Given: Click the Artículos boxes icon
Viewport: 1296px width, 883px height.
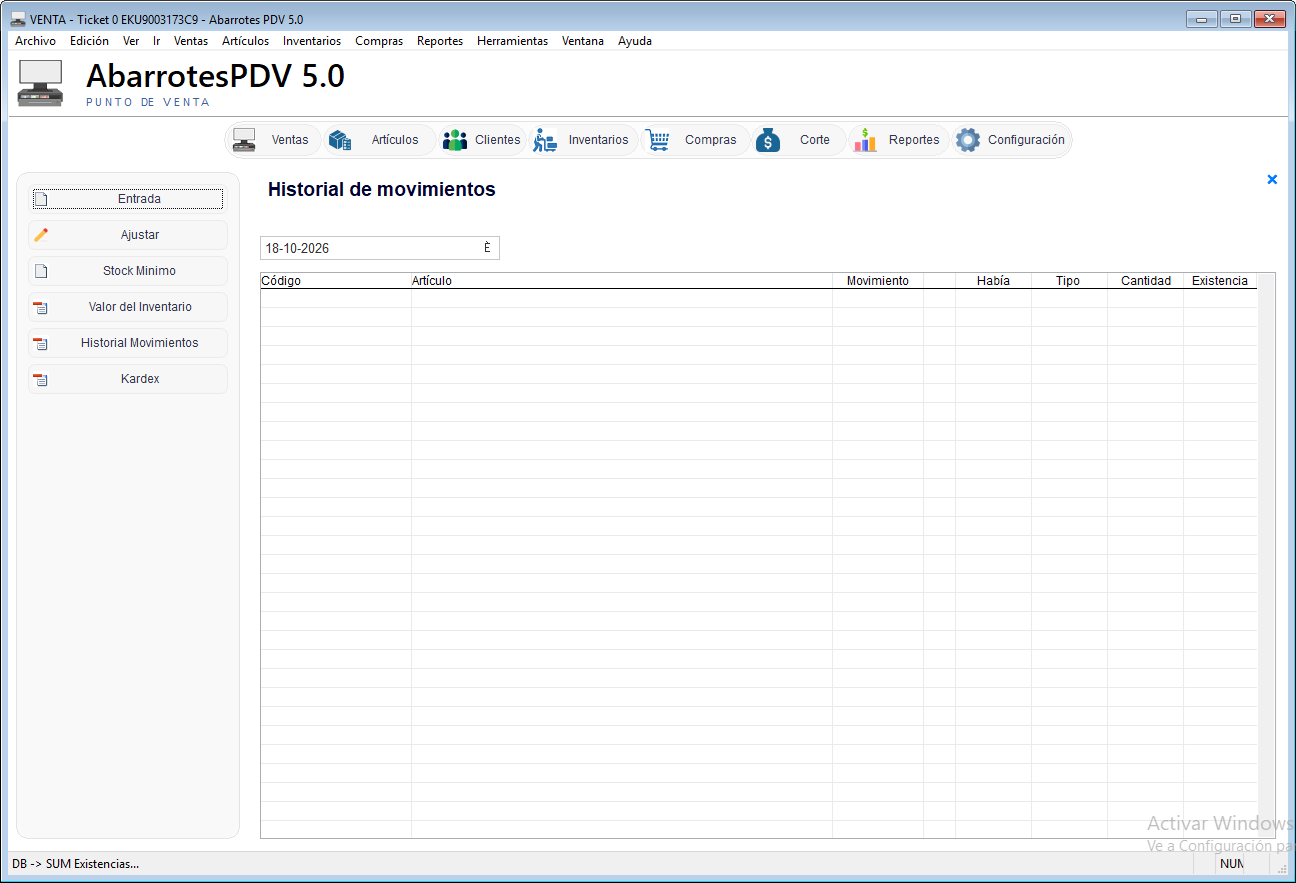Looking at the screenshot, I should pos(340,140).
